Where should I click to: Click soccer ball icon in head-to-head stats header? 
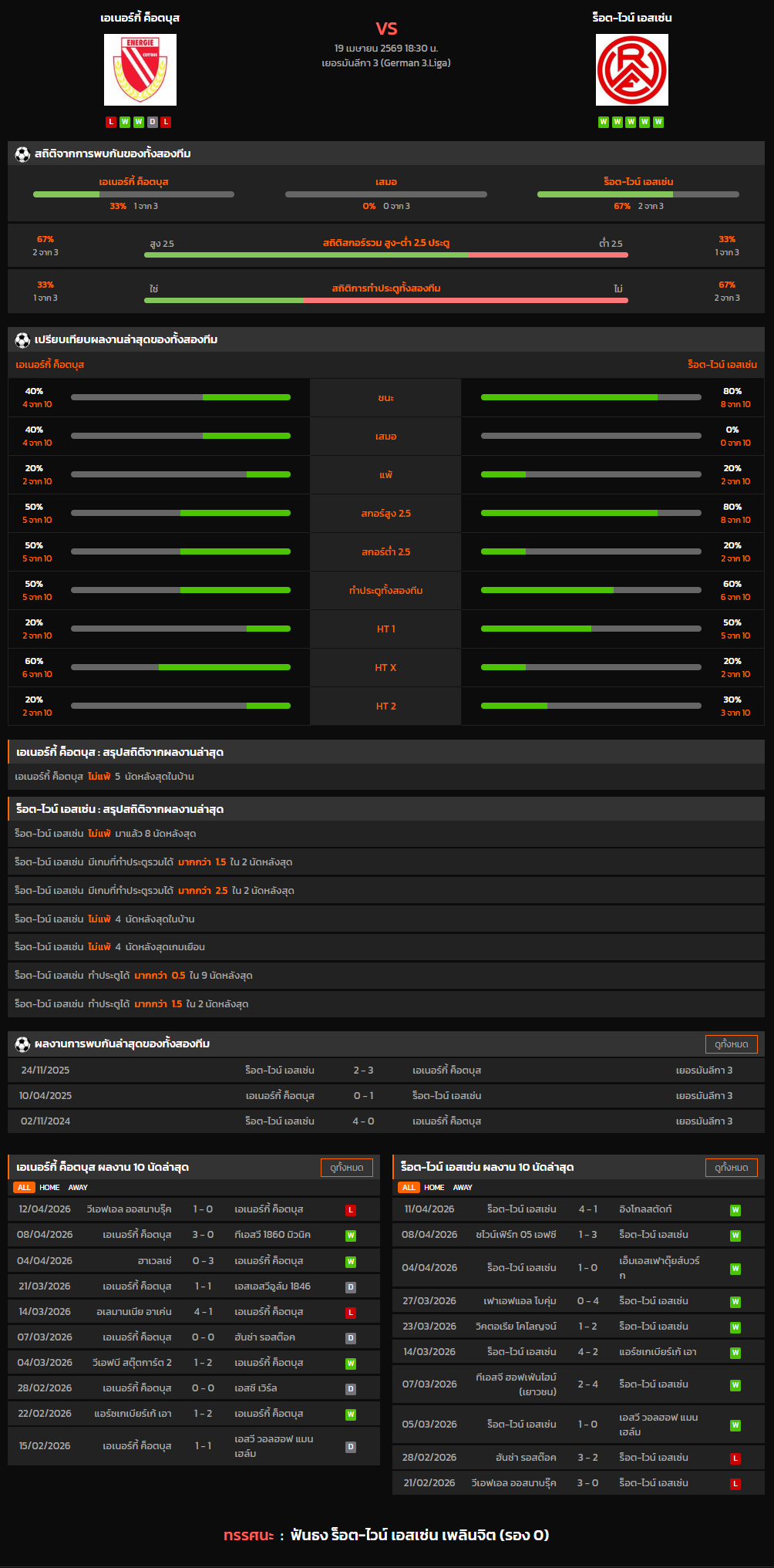22,154
